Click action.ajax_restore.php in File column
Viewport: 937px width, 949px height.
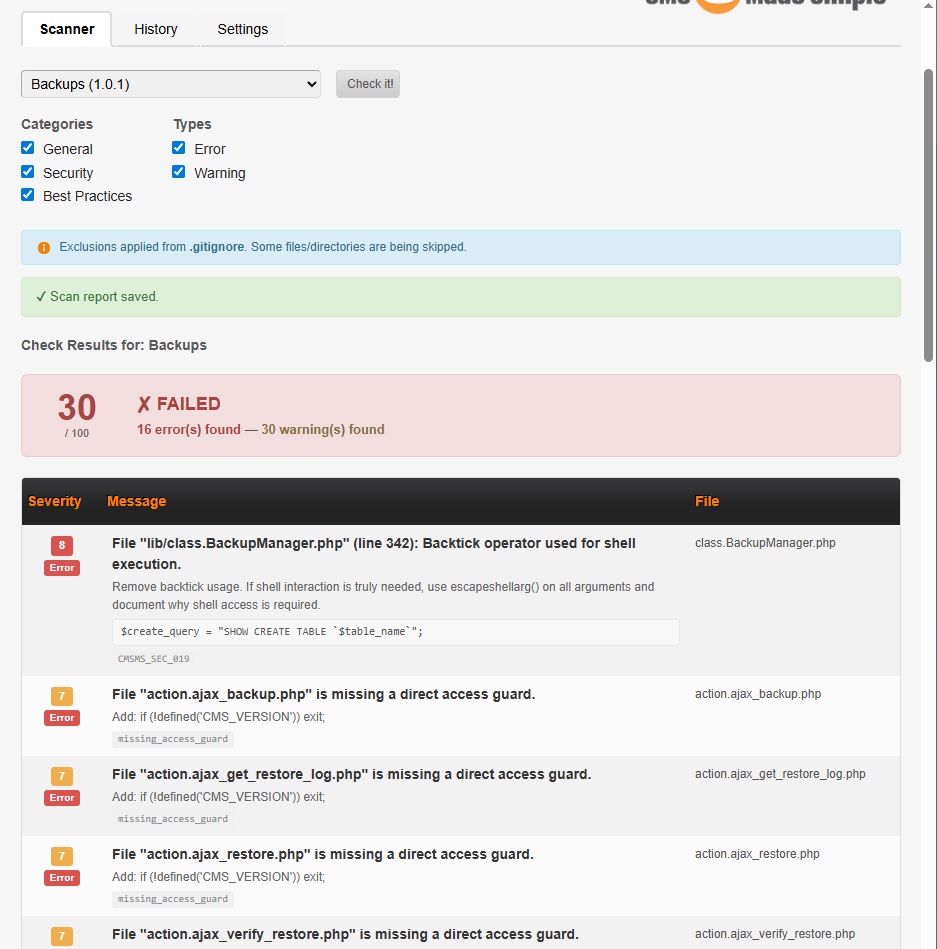(x=757, y=854)
